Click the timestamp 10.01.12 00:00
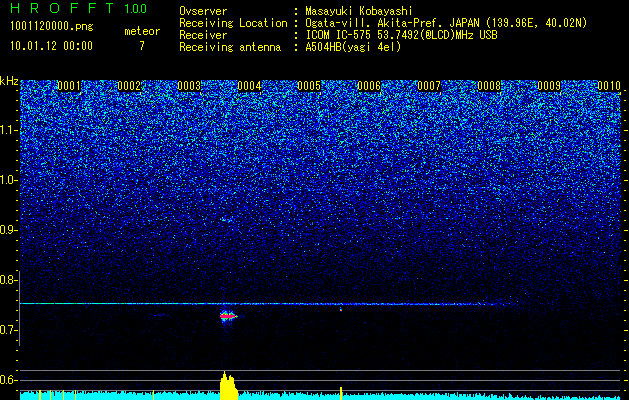Image resolution: width=629 pixels, height=400 pixels. click(x=51, y=46)
